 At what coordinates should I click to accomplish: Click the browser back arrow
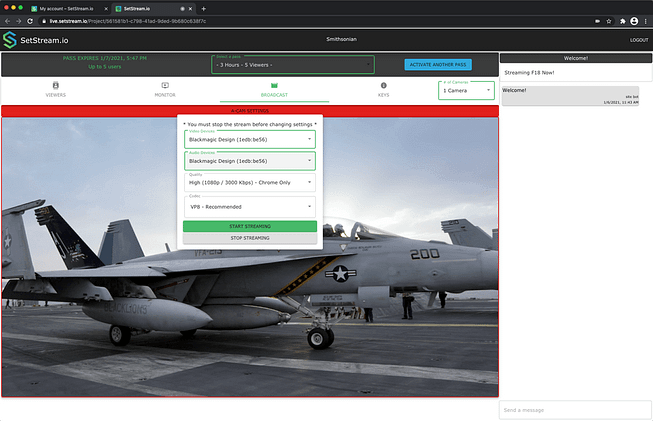click(7, 21)
